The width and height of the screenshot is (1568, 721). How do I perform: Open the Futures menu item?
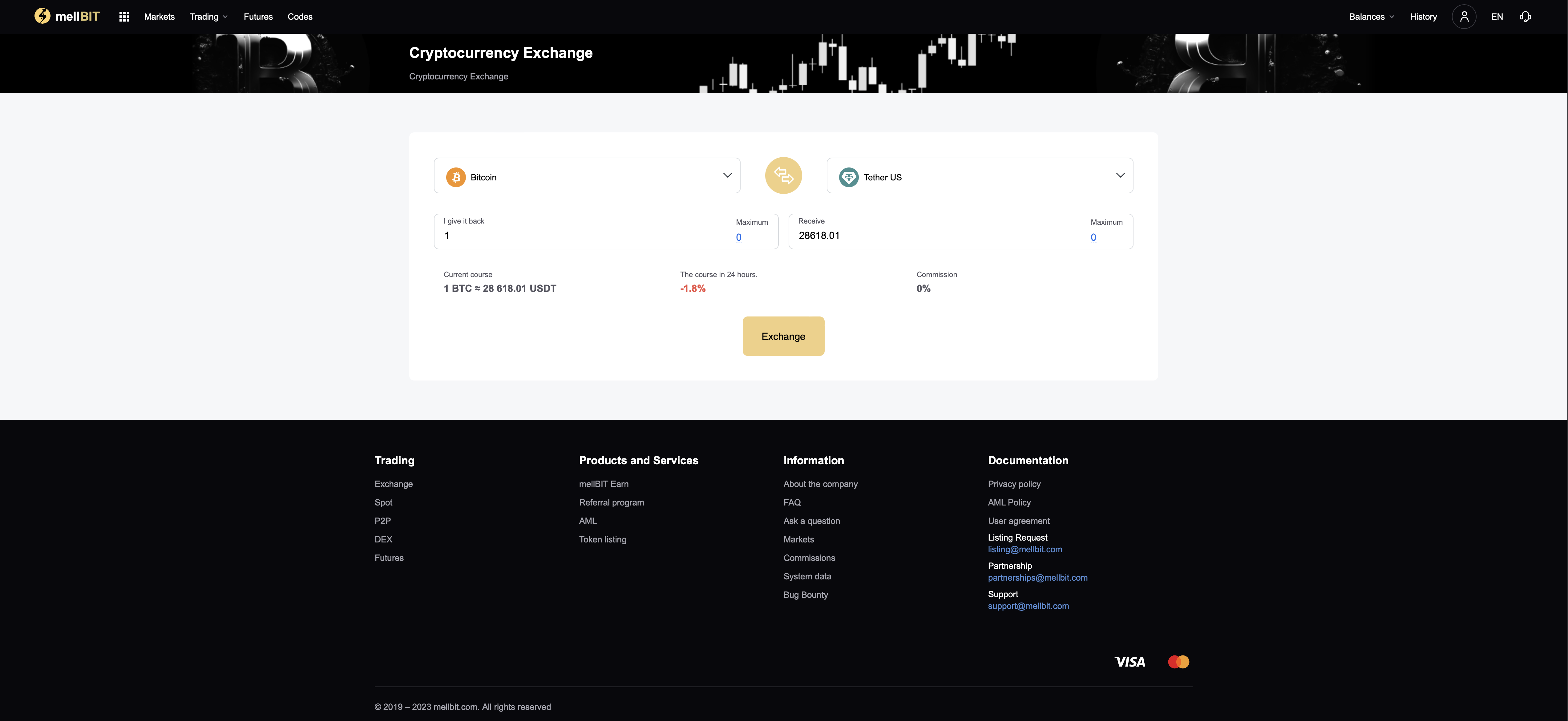point(258,16)
